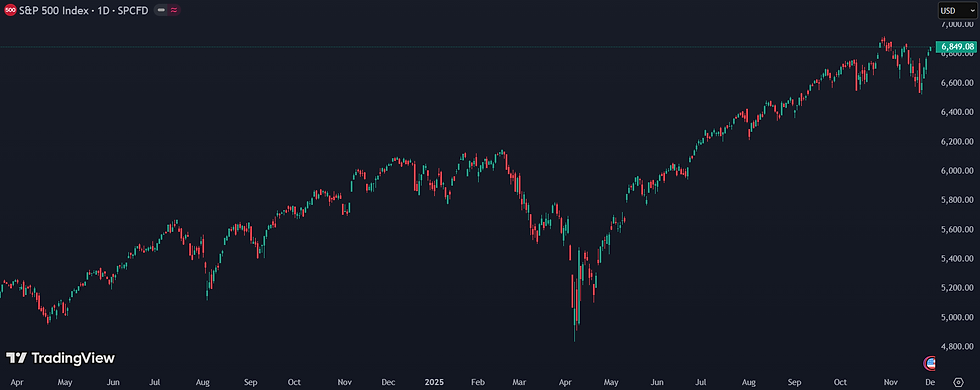Open the chart settings gear icon
Screen dimensions: 980x390
tap(959, 382)
